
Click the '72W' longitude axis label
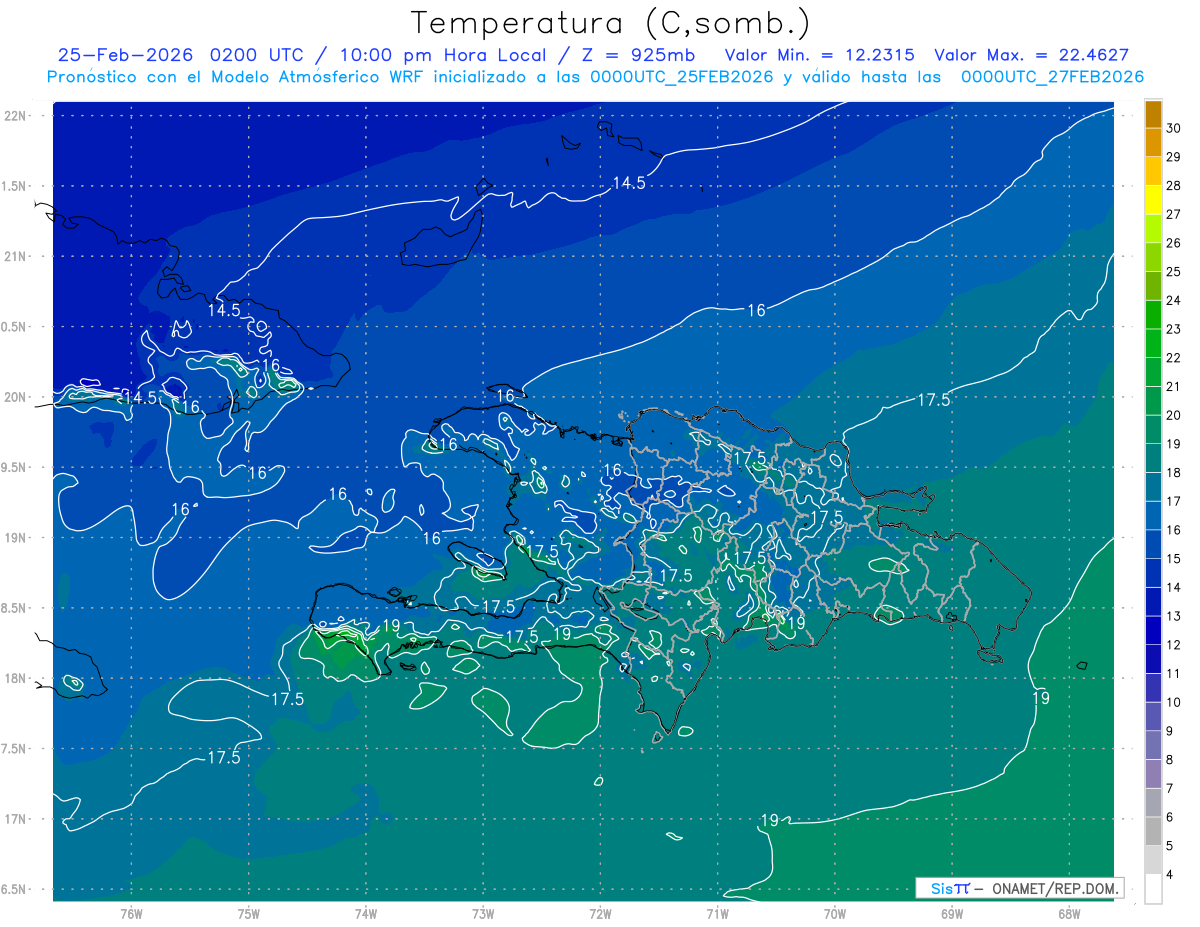coord(600,913)
